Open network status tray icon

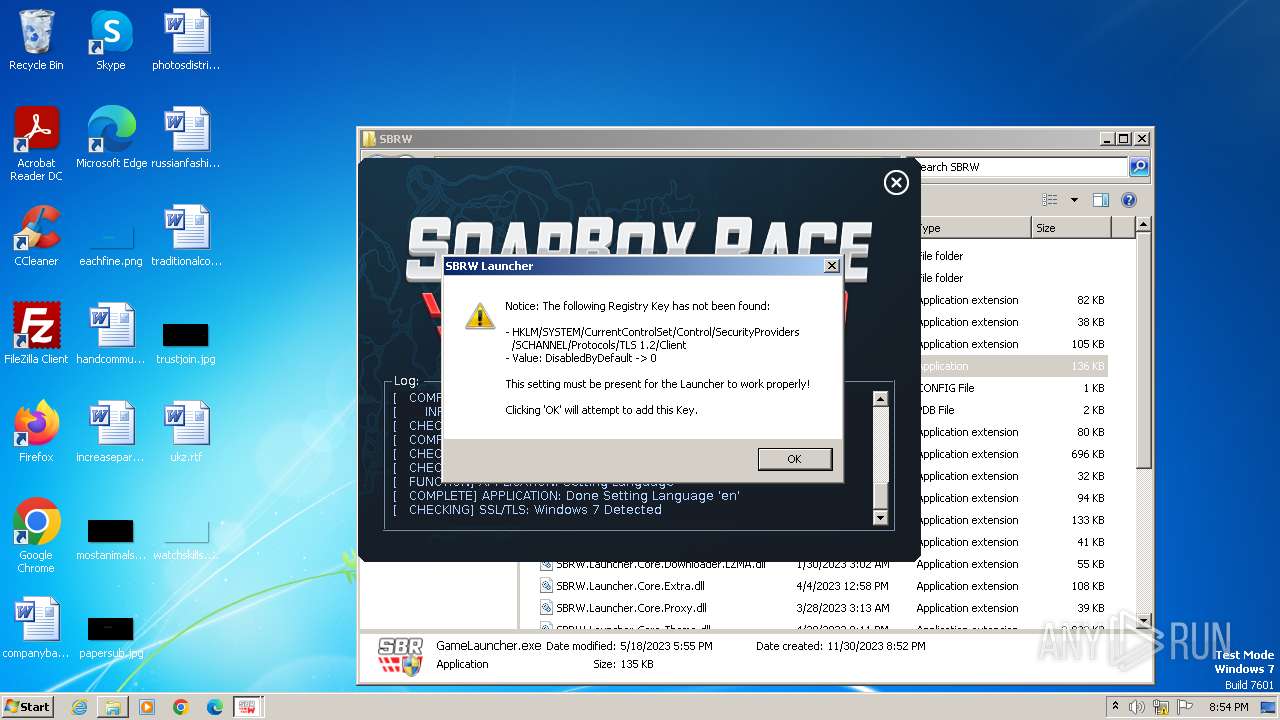pos(1161,706)
